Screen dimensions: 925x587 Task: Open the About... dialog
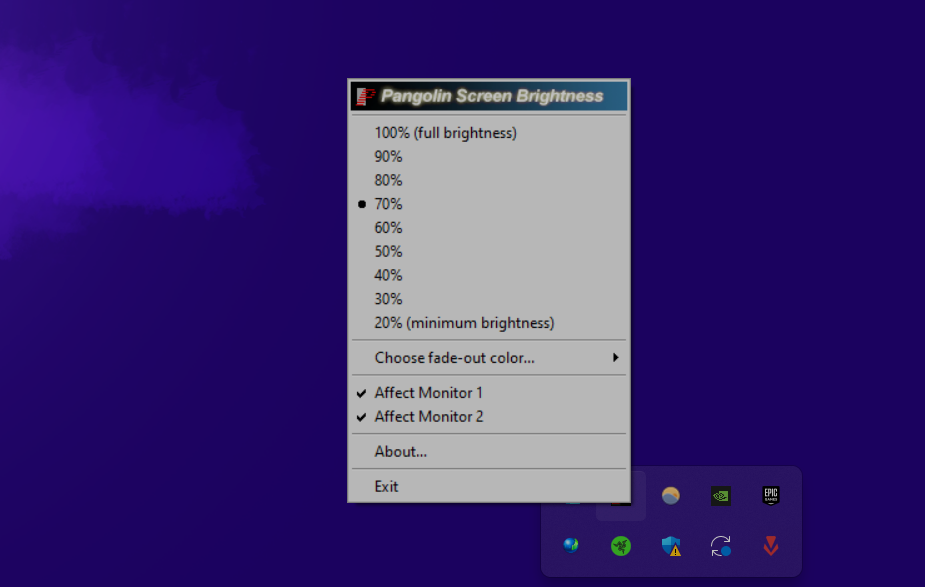pyautogui.click(x=401, y=452)
